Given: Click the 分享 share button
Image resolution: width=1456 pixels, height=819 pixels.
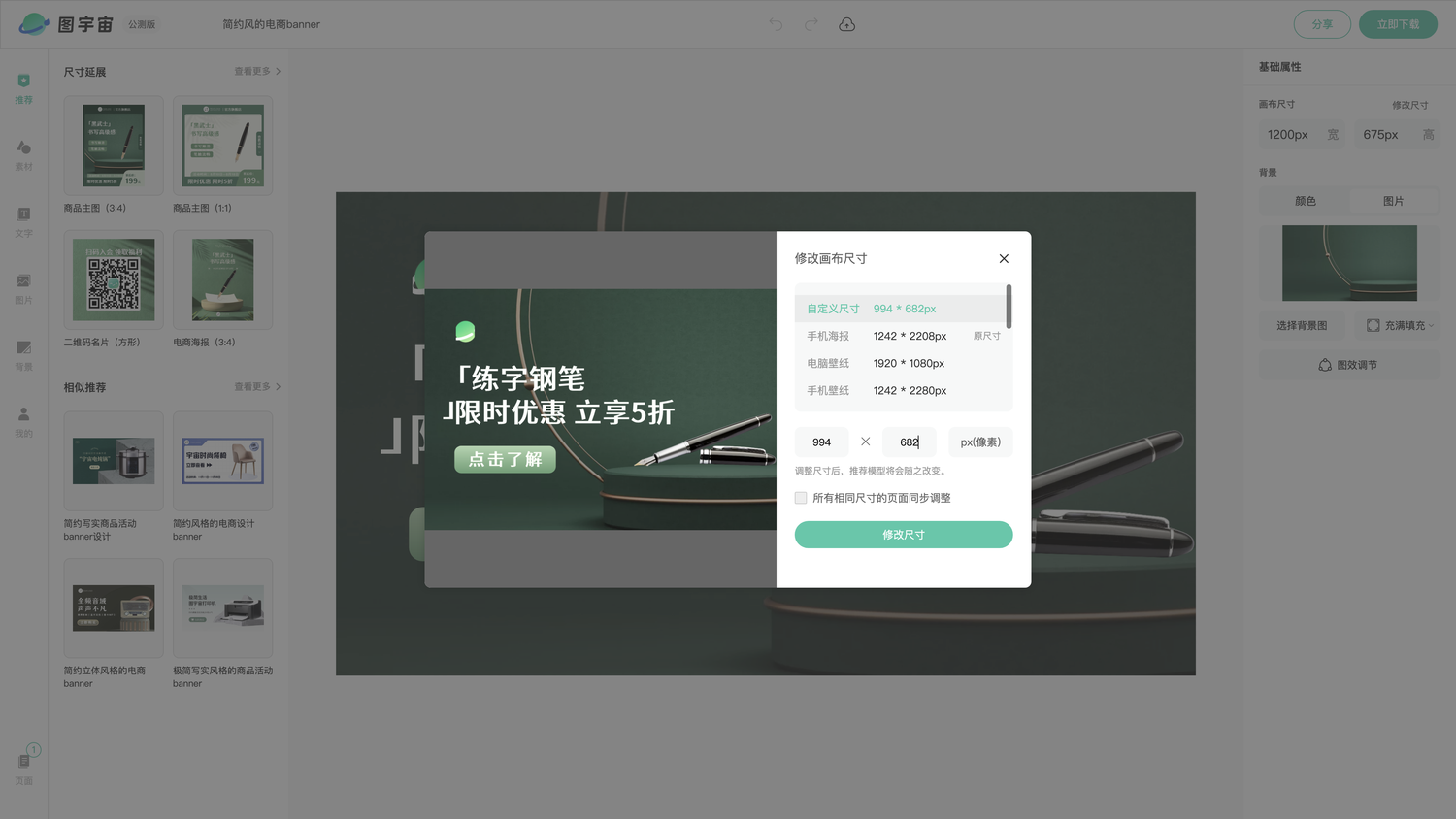Looking at the screenshot, I should point(1322,24).
